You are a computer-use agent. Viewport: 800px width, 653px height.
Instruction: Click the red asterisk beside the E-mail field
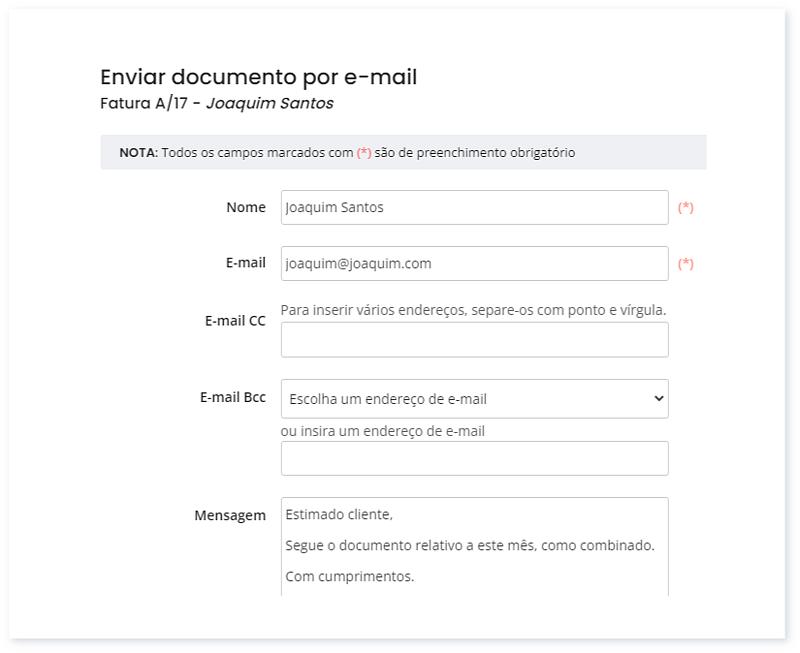click(x=688, y=262)
